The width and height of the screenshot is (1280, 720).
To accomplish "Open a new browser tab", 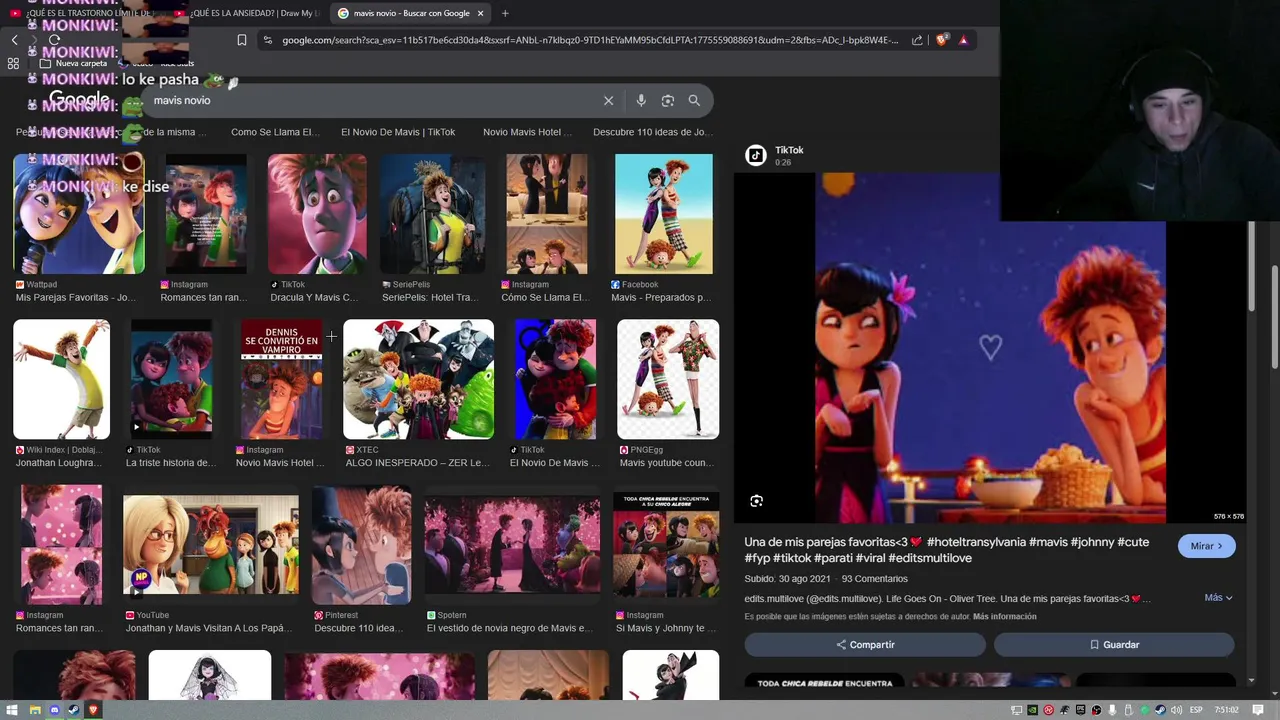I will tap(505, 13).
